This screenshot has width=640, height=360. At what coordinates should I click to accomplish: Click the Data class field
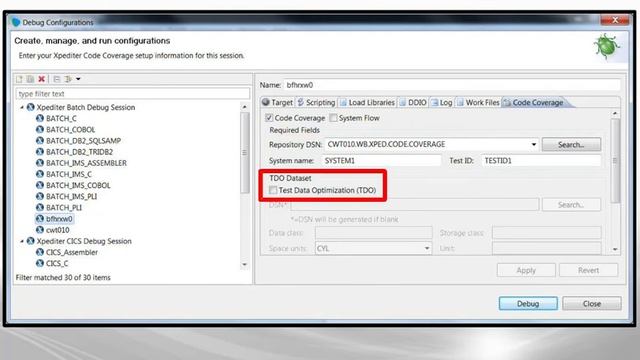pos(373,233)
